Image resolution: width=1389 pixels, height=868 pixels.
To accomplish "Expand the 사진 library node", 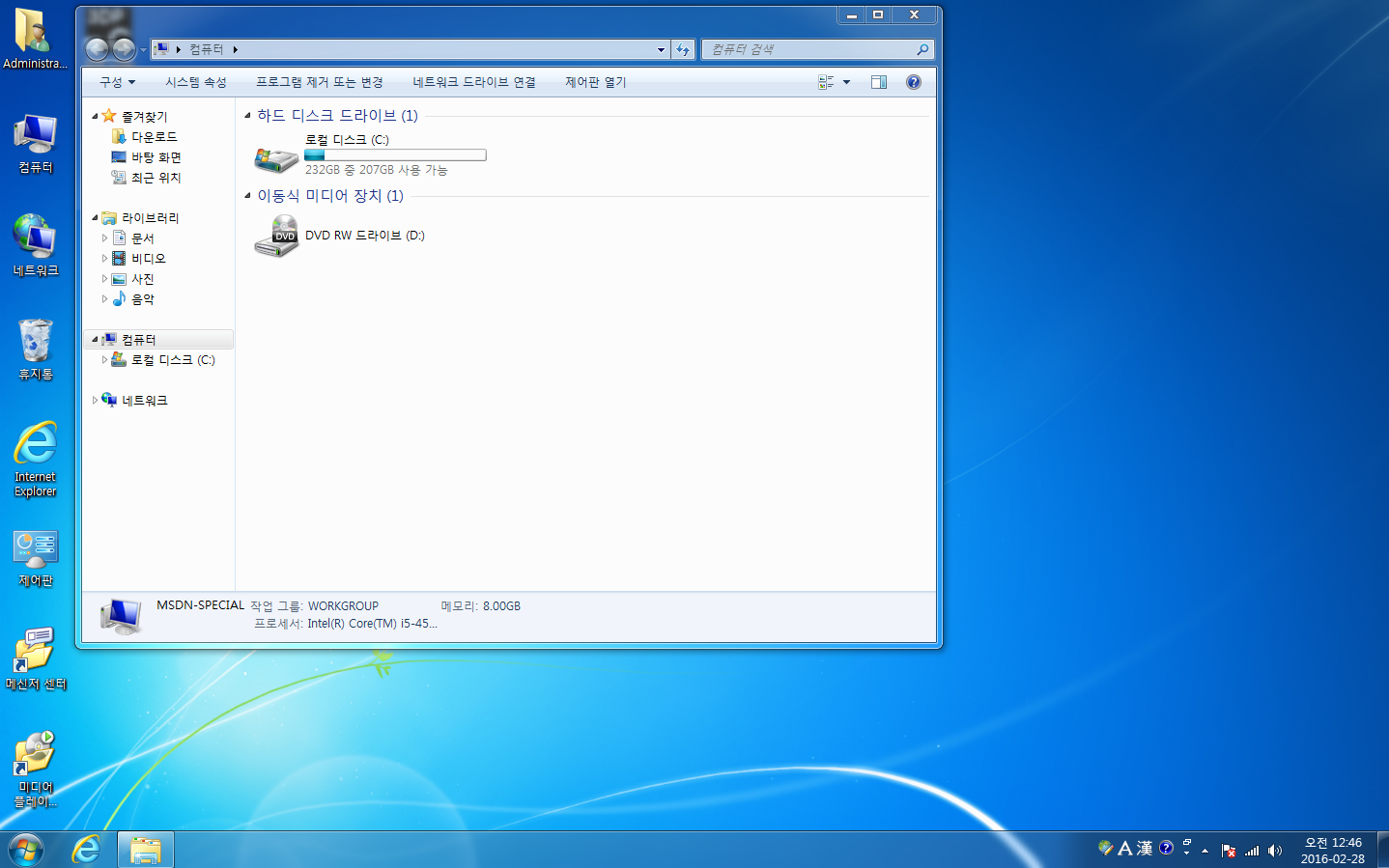I will pyautogui.click(x=104, y=278).
